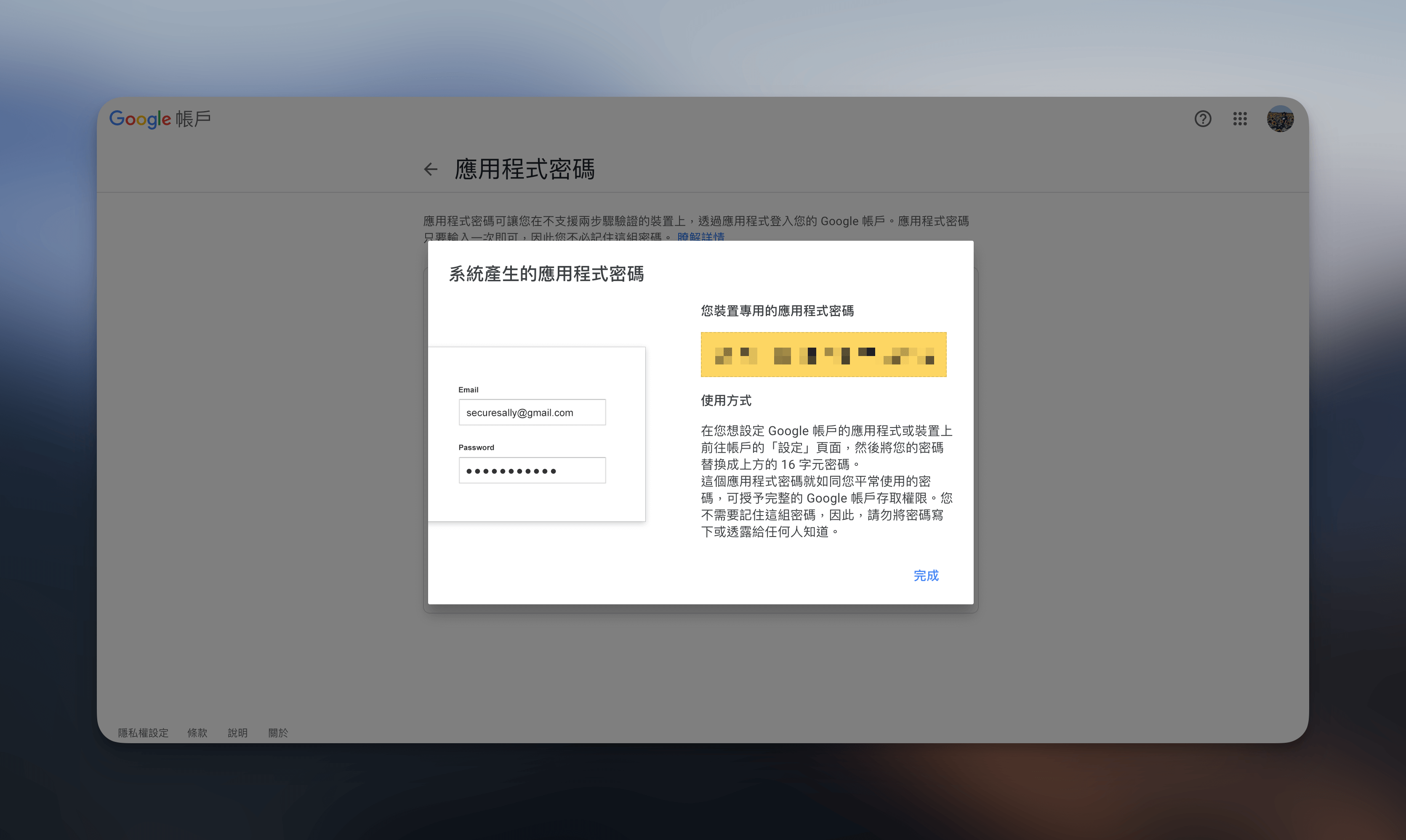The width and height of the screenshot is (1406, 840).
Task: Open the 隱私權設定 footer link
Action: click(143, 733)
